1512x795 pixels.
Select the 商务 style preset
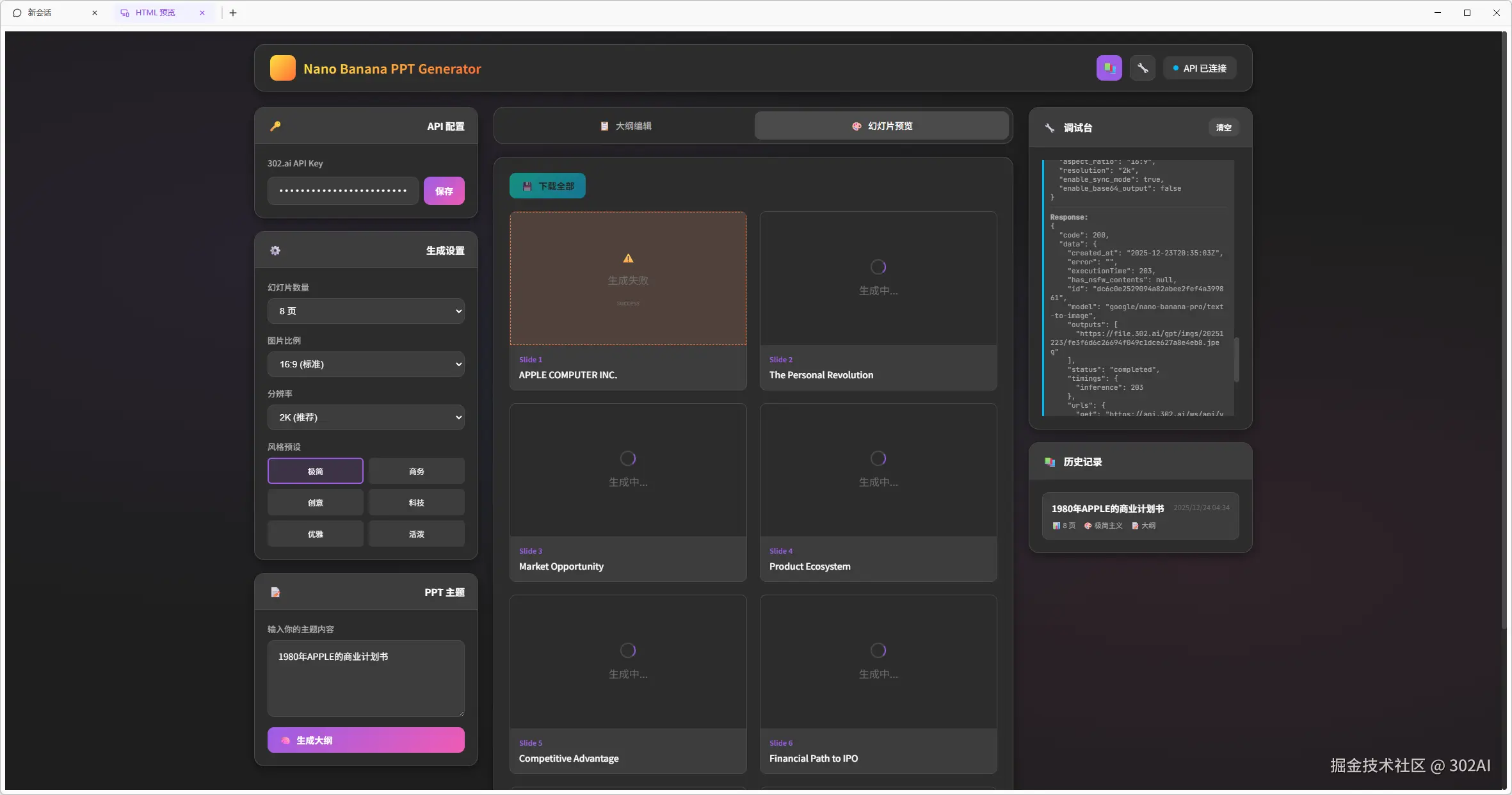[416, 471]
